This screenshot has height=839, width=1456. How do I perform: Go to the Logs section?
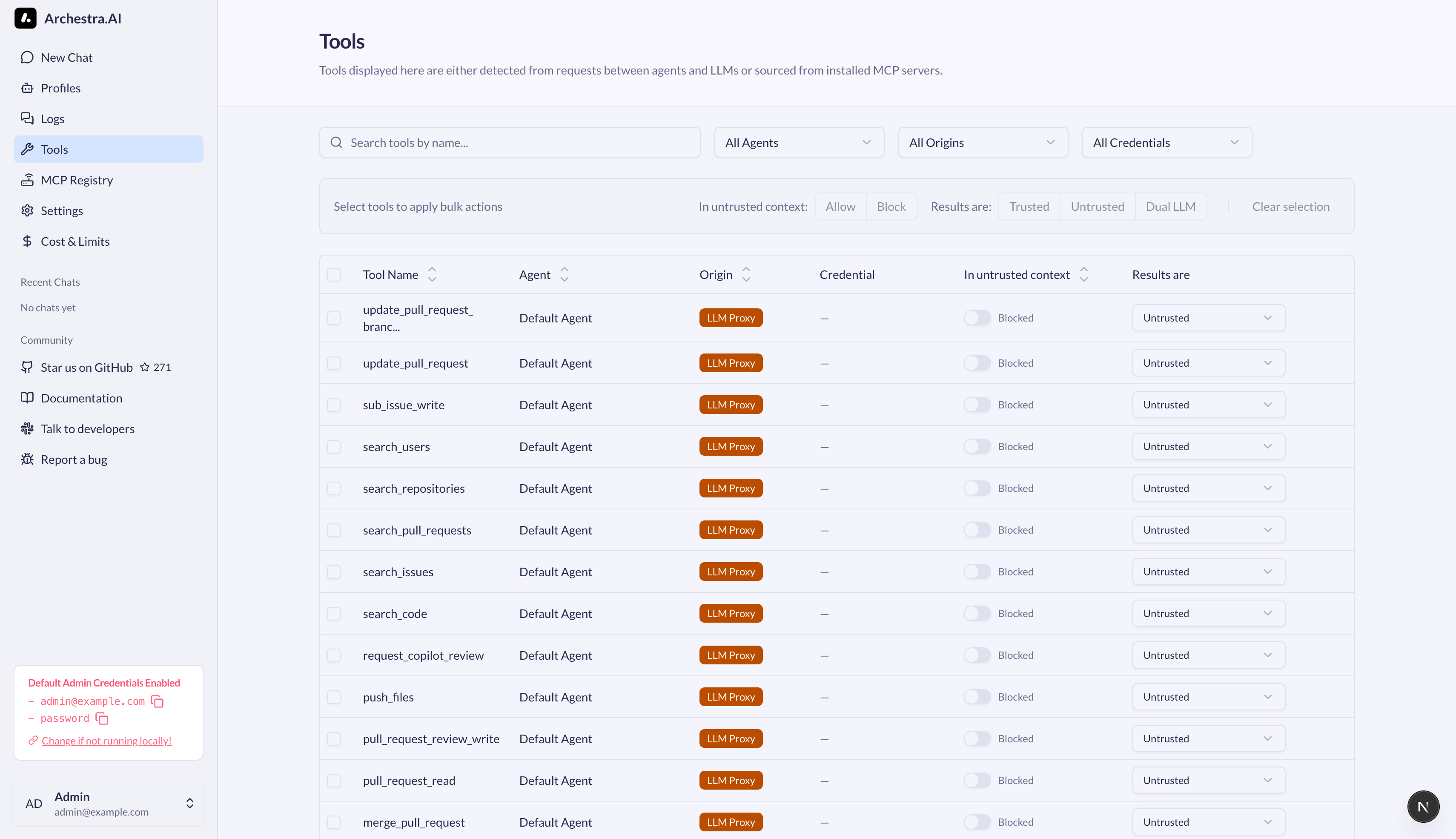pos(27,118)
